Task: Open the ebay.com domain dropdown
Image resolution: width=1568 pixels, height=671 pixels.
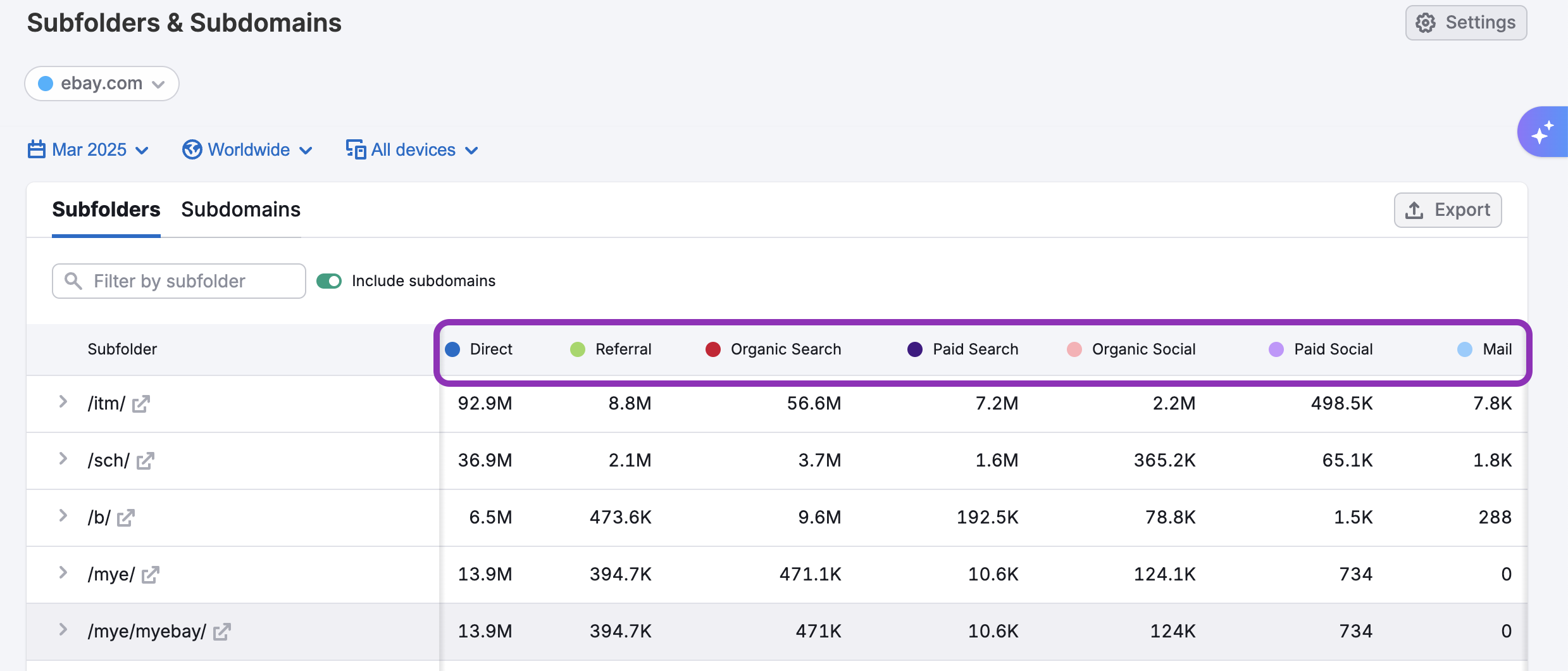Action: click(102, 84)
